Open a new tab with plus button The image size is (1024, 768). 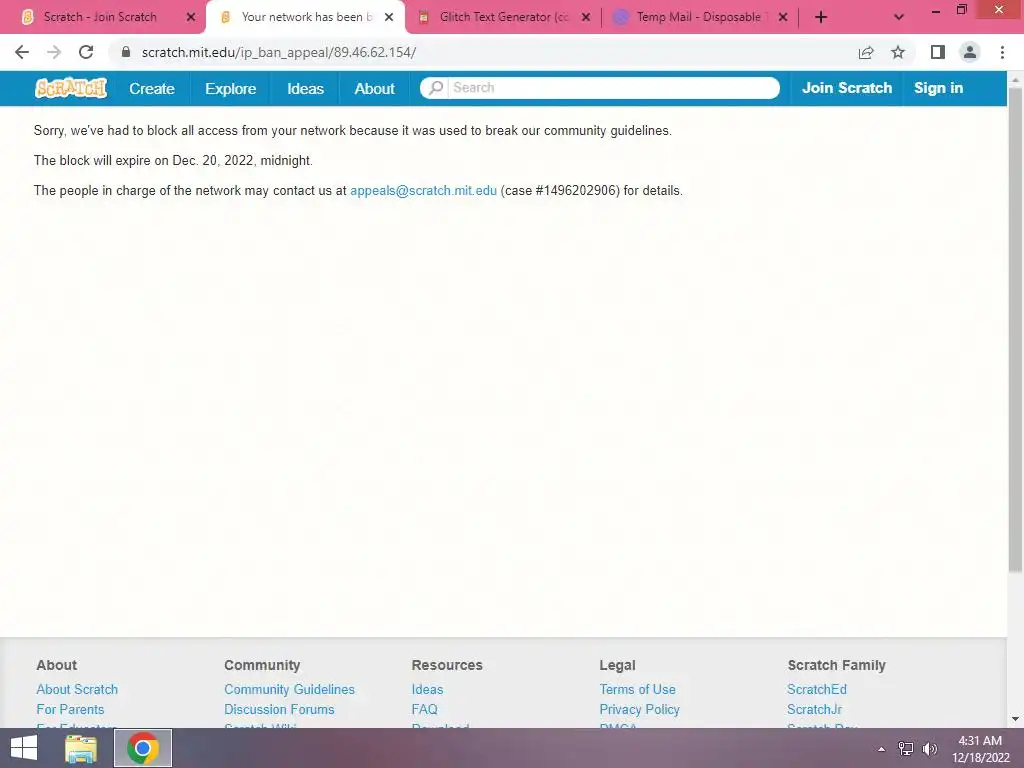click(821, 17)
